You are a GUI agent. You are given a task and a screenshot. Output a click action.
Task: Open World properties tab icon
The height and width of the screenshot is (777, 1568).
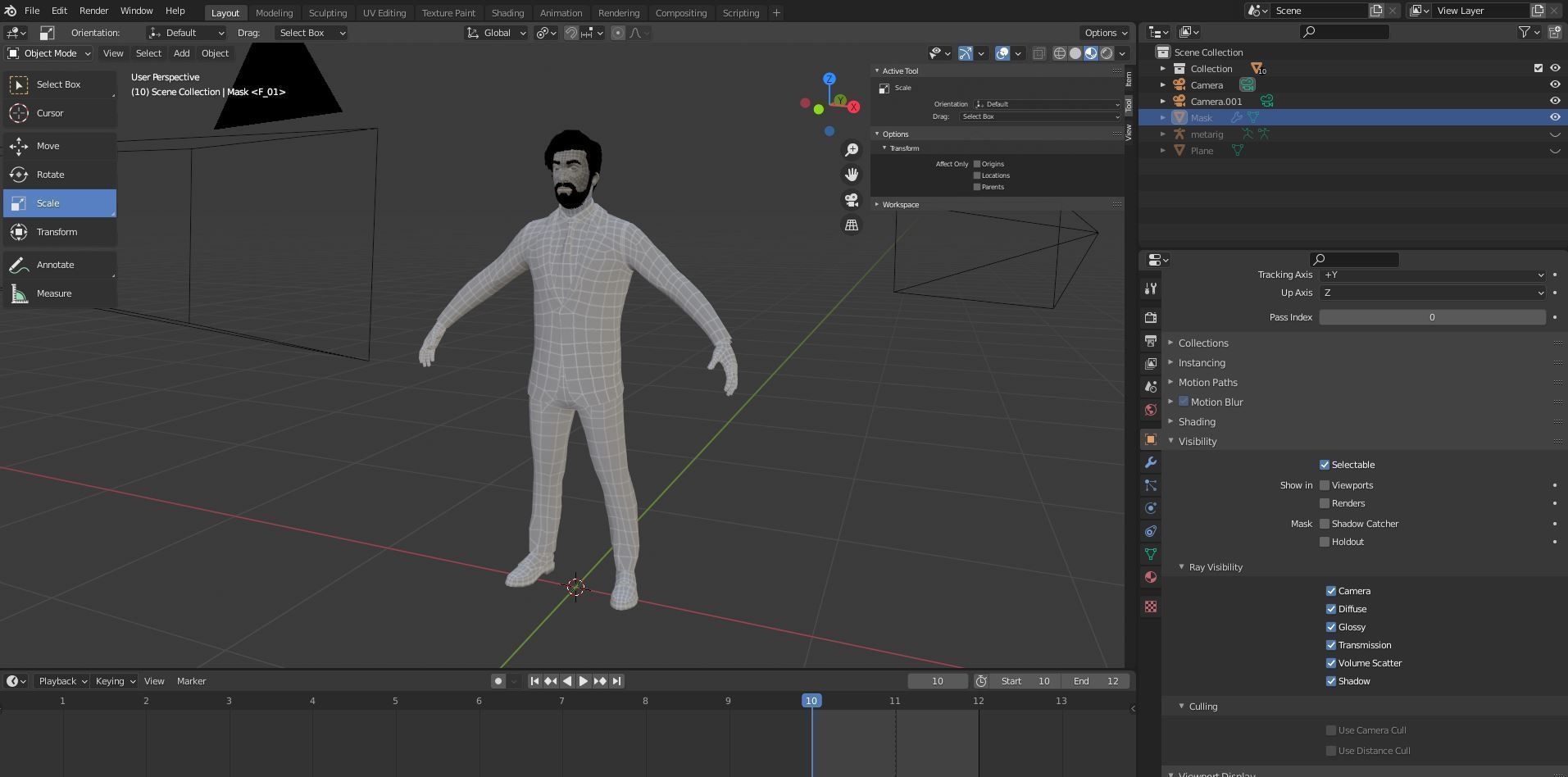(1151, 409)
